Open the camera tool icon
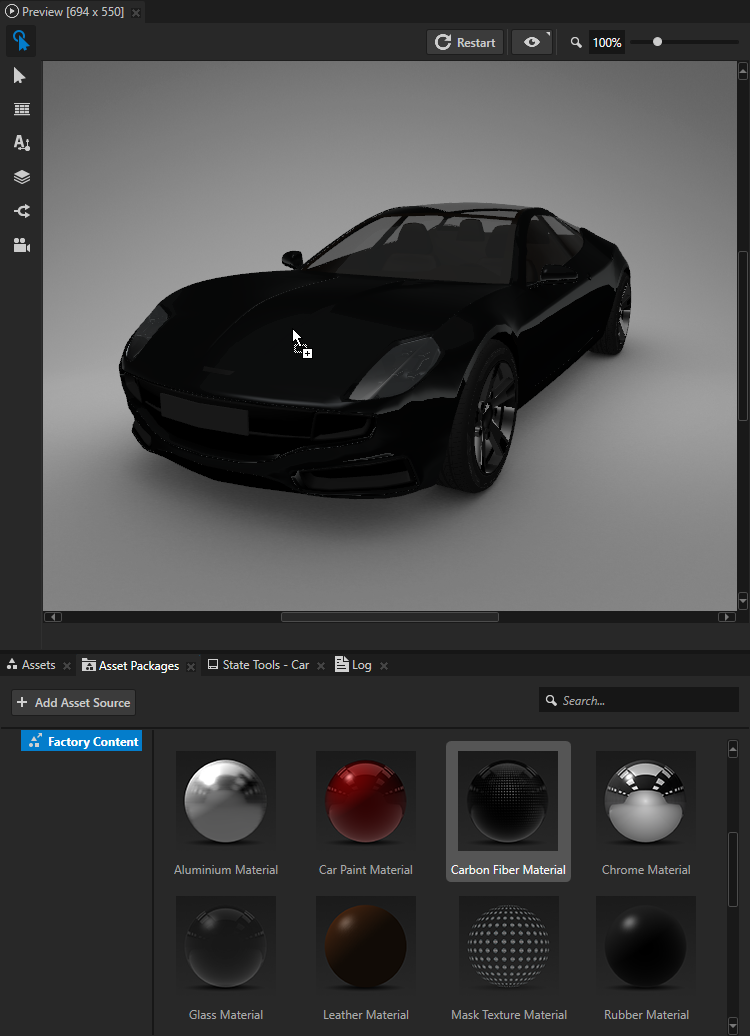This screenshot has width=750, height=1036. click(x=22, y=245)
